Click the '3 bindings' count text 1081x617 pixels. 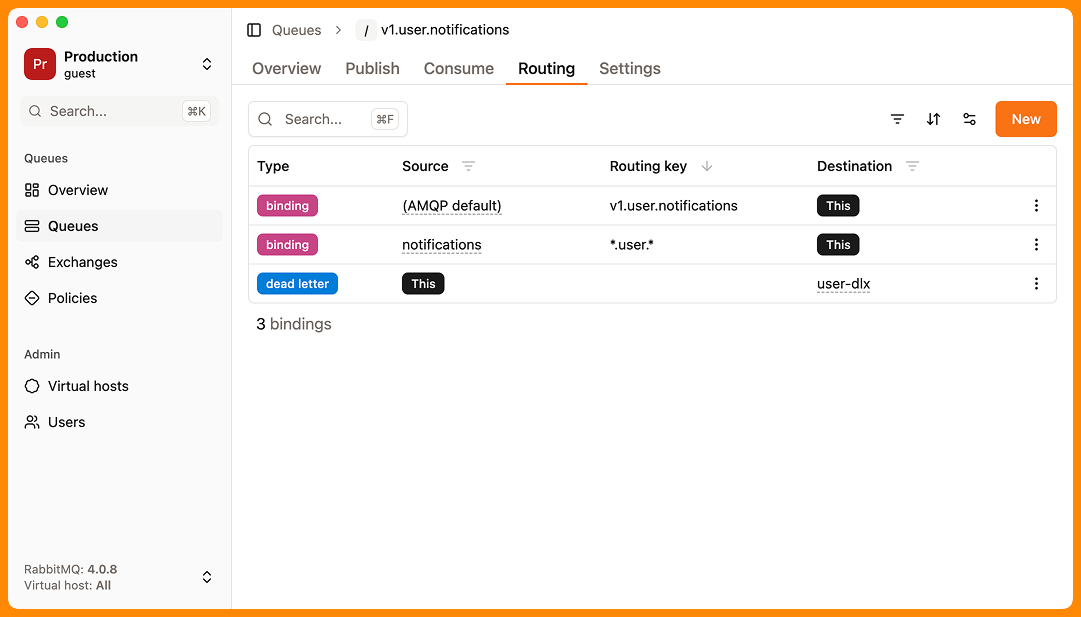tap(294, 324)
